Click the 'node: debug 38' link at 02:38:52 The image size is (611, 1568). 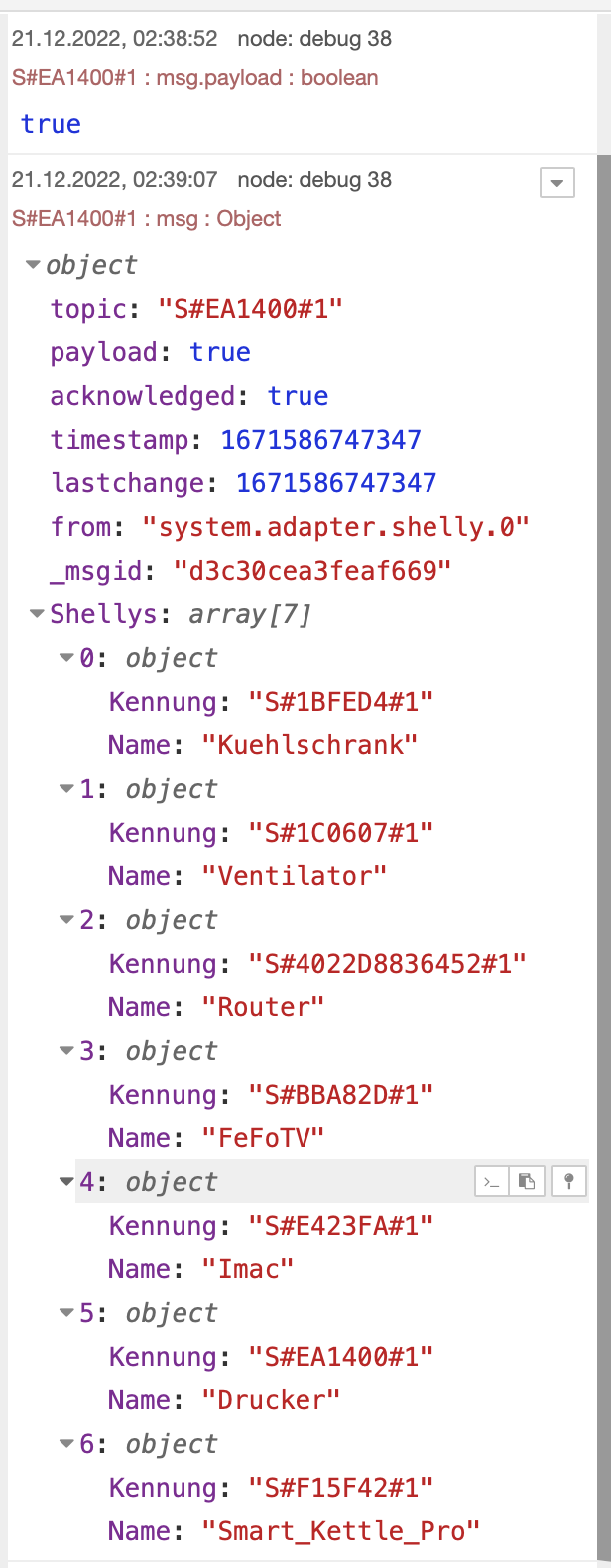tap(314, 39)
